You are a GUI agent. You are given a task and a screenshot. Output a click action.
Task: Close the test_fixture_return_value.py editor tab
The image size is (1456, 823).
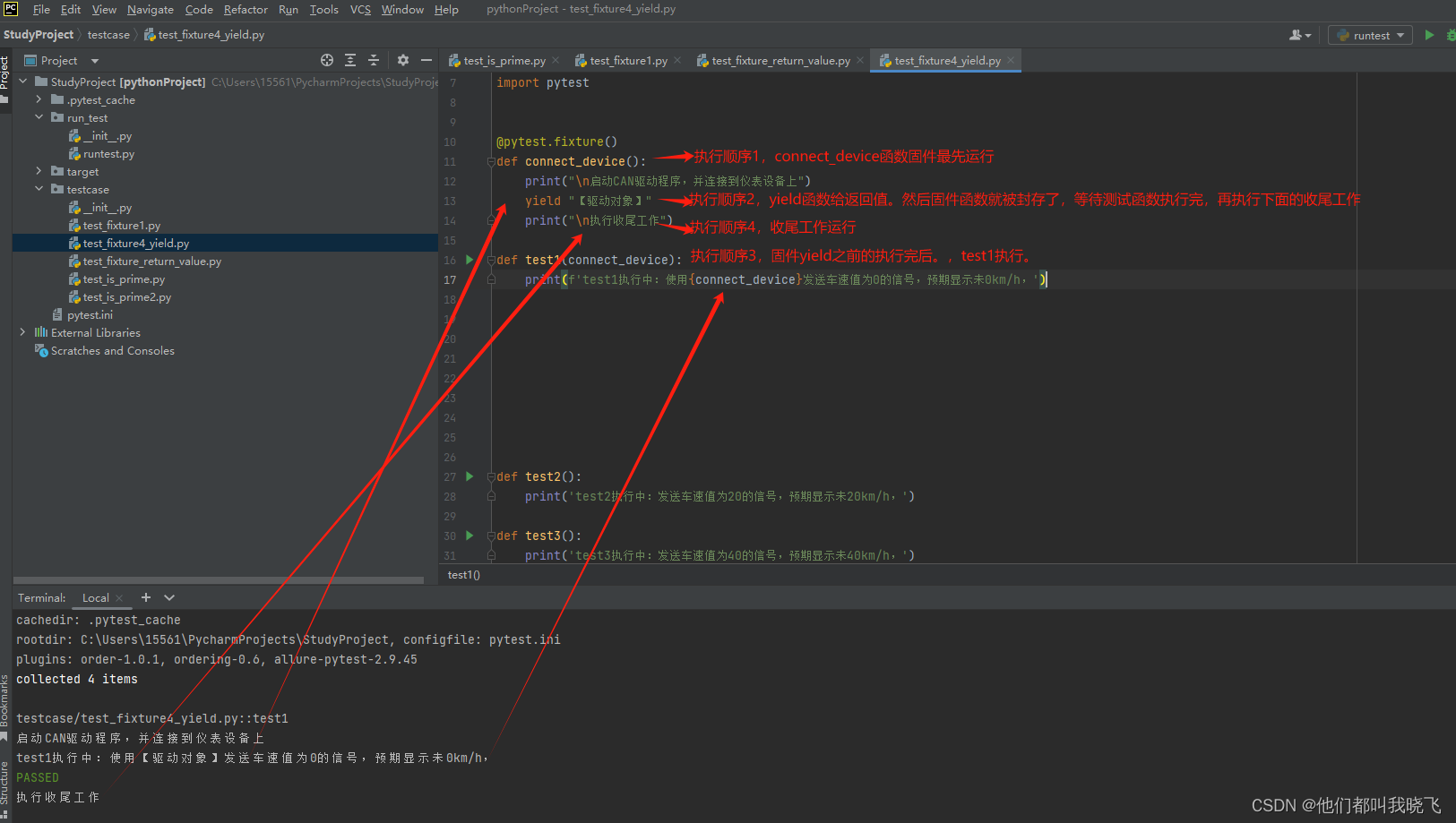[x=860, y=60]
